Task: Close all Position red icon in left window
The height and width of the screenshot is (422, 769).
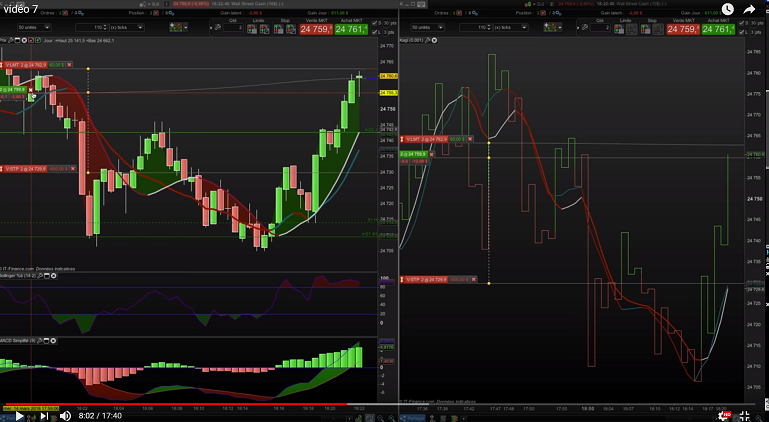Action: pyautogui.click(x=156, y=13)
